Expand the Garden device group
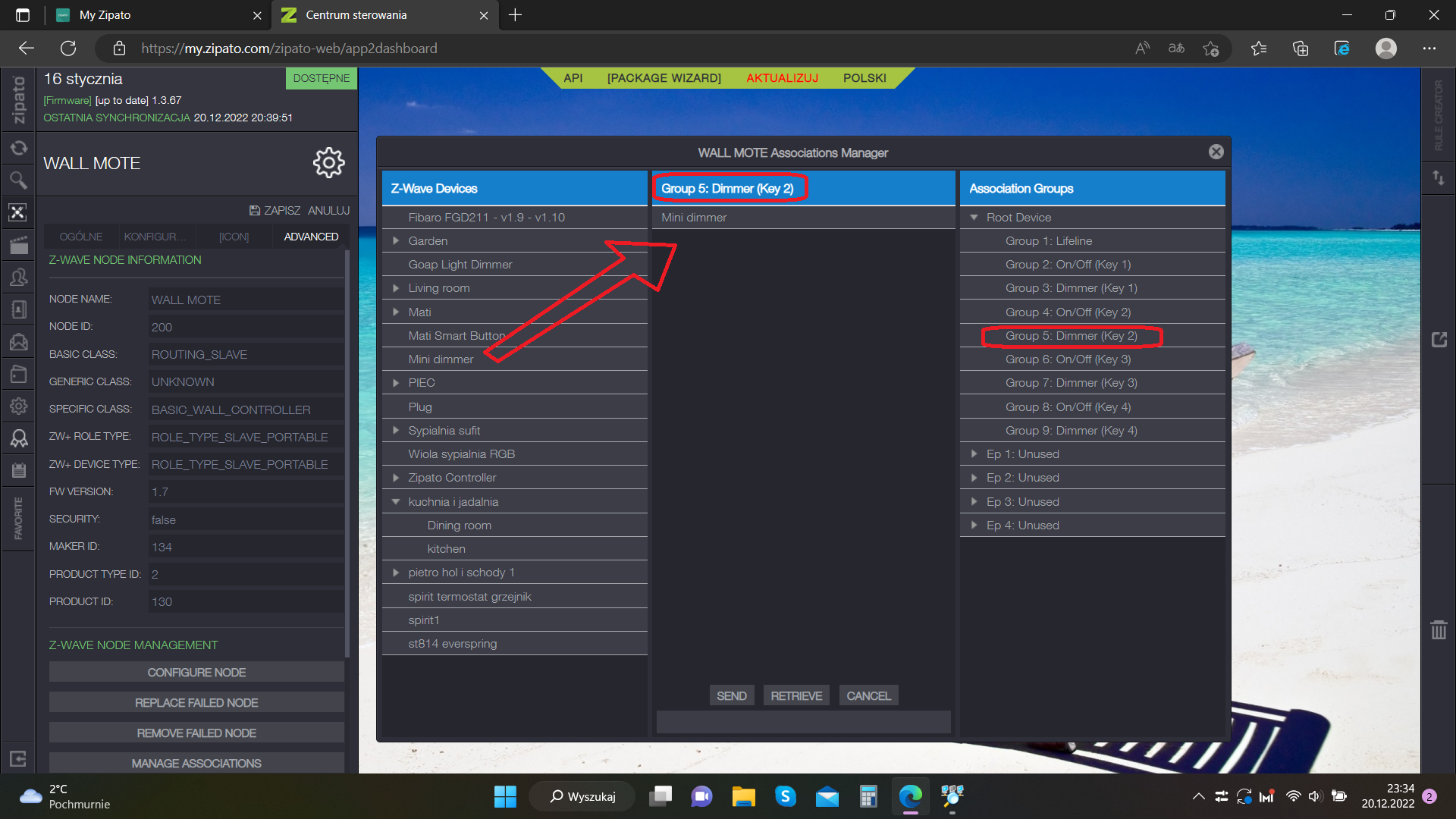Screen dimensions: 1456x819 (396, 241)
